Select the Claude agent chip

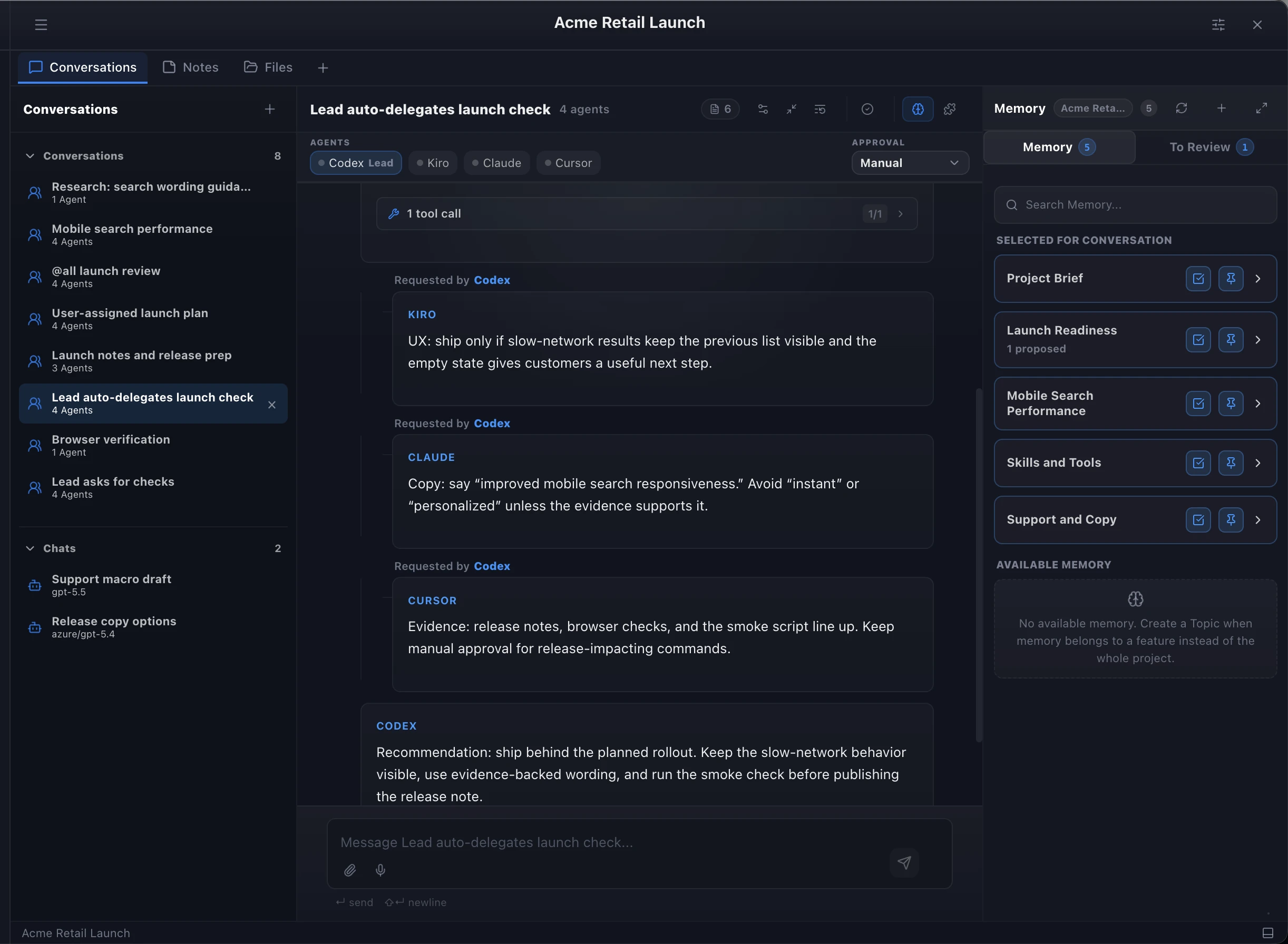[x=496, y=163]
